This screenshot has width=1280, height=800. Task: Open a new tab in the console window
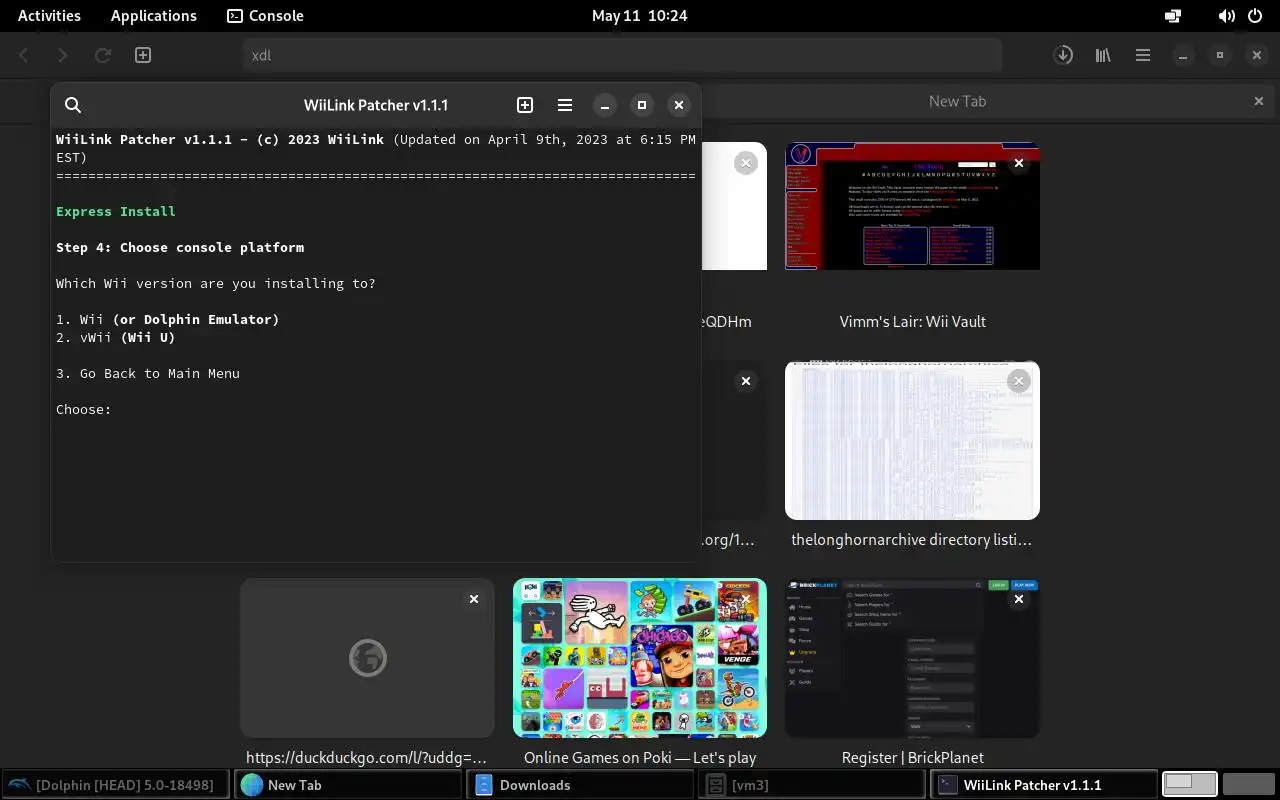(525, 105)
